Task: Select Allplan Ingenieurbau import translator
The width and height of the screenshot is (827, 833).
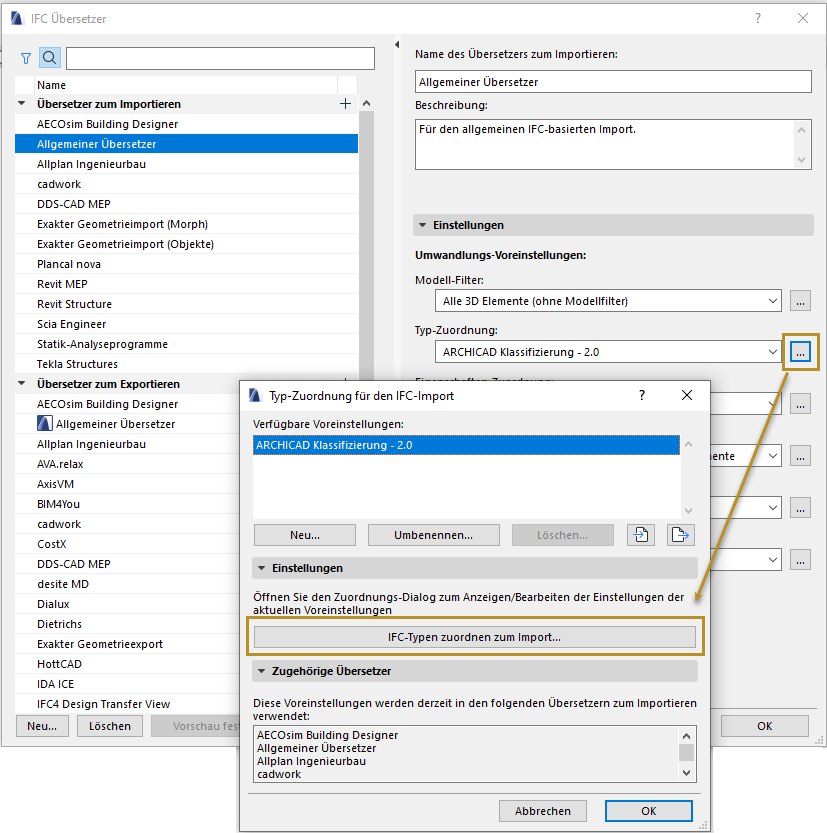Action: [186, 164]
